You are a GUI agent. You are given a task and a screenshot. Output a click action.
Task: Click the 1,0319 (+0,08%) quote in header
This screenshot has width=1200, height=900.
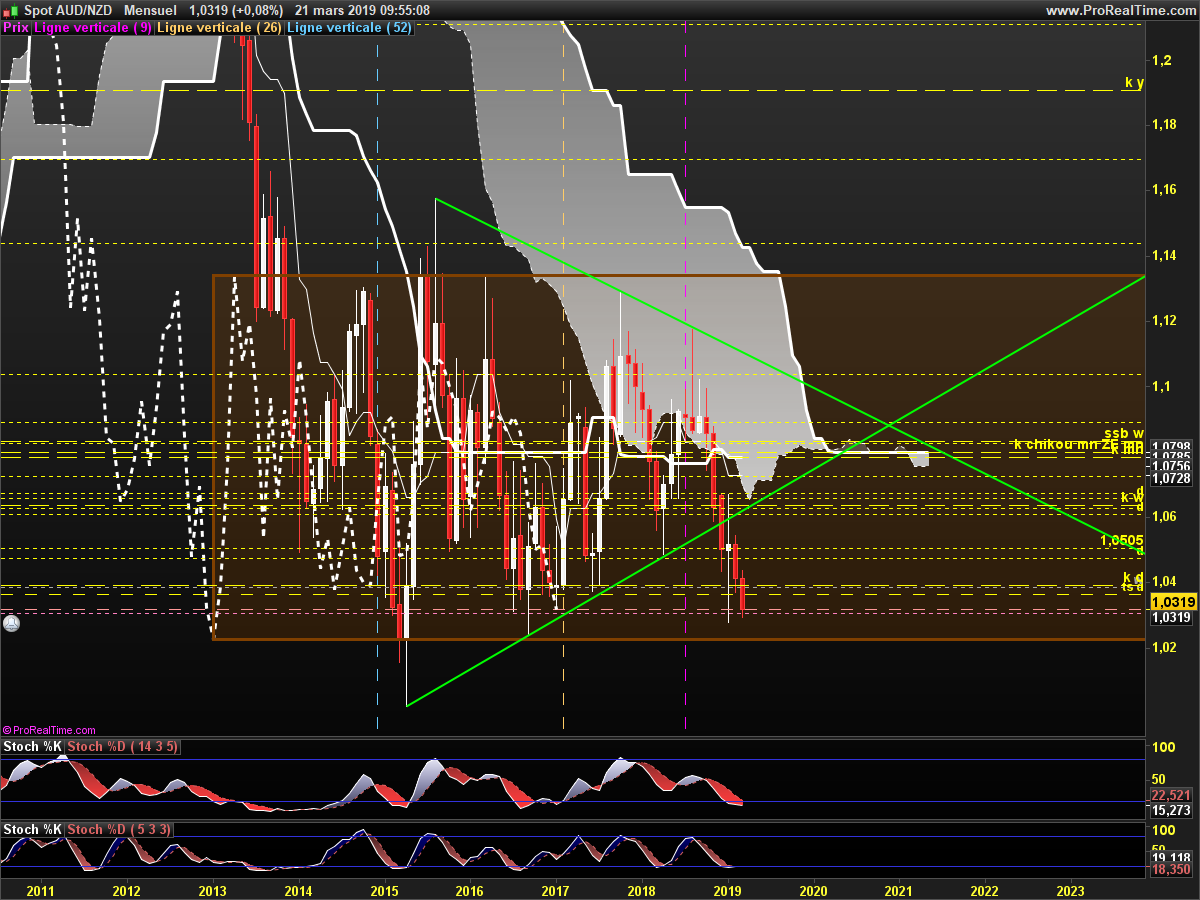[x=236, y=10]
